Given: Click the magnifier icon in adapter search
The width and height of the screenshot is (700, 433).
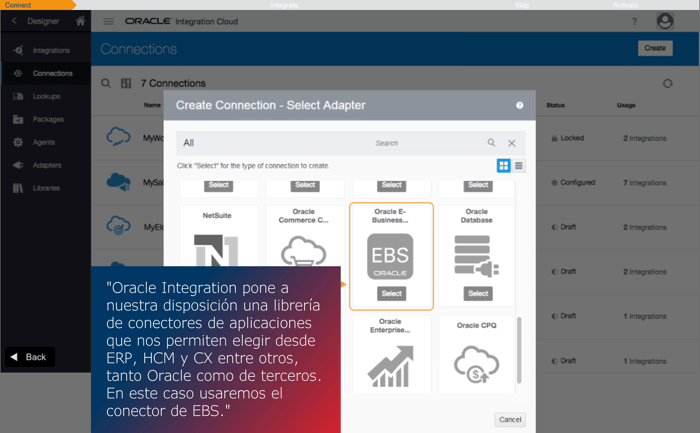Looking at the screenshot, I should (491, 142).
